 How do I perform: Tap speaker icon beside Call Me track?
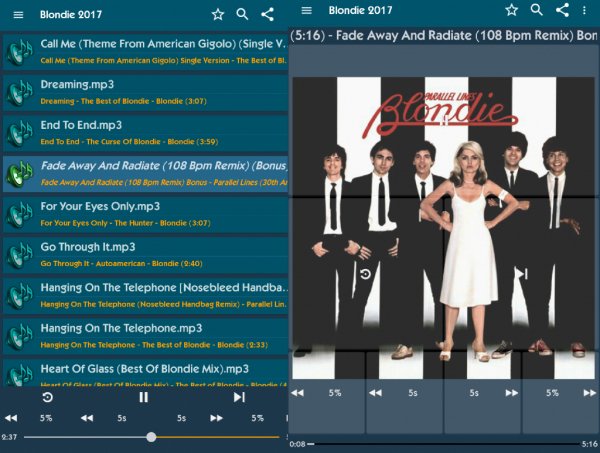[x=19, y=52]
